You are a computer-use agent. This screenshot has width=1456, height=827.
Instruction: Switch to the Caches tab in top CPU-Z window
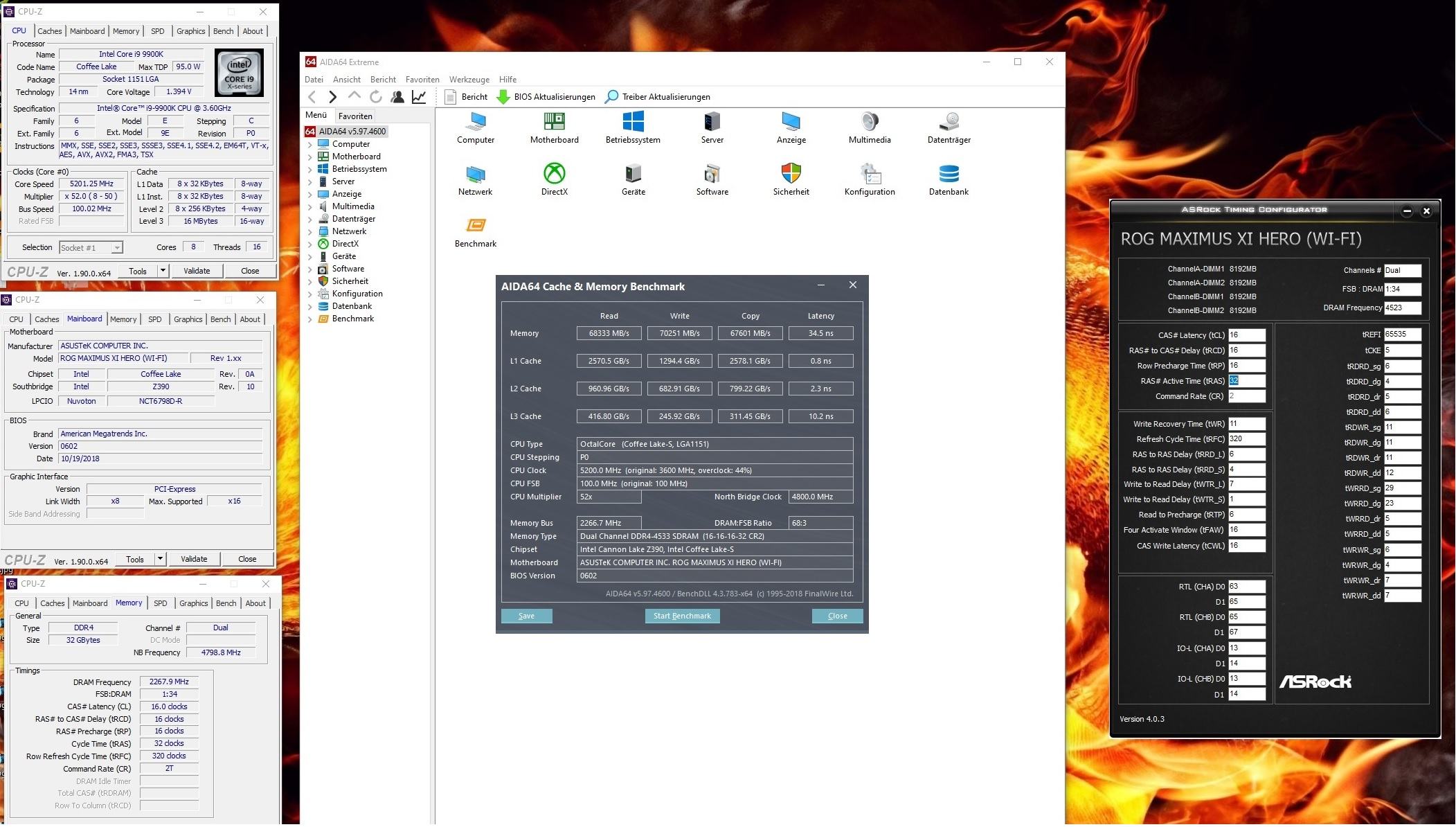[x=49, y=31]
